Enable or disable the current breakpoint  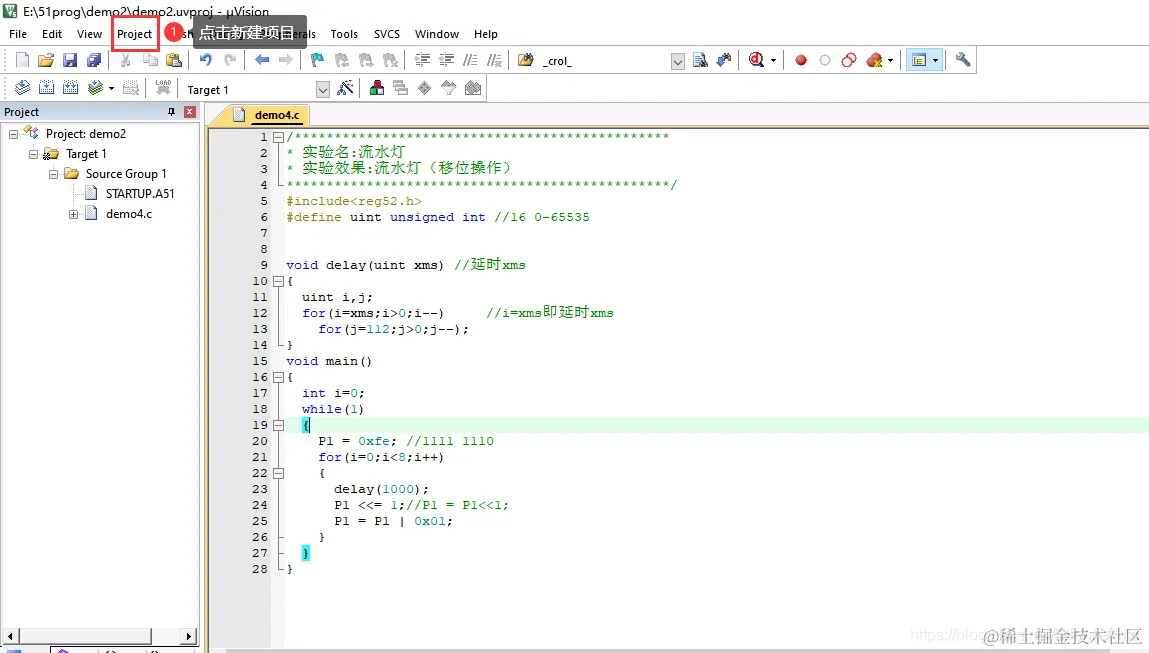pyautogui.click(x=825, y=60)
